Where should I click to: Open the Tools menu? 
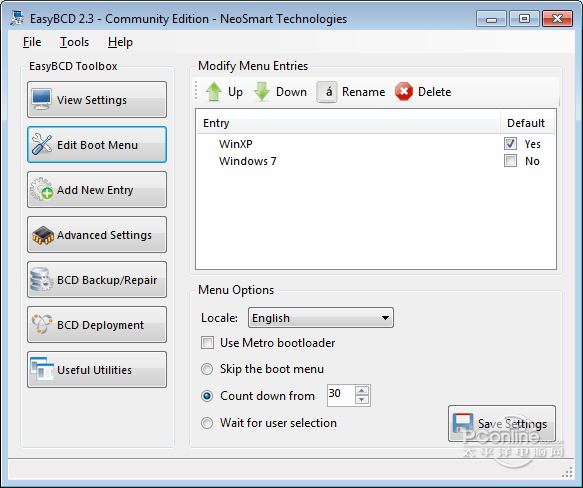point(74,42)
